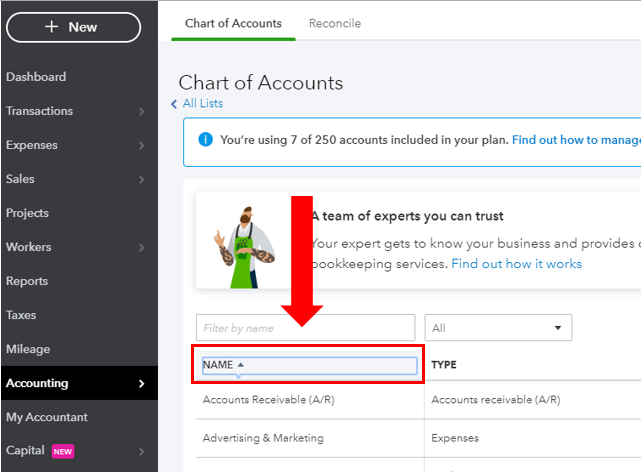This screenshot has width=641, height=472.
Task: Expand the Capital submenu chevron
Action: click(141, 452)
